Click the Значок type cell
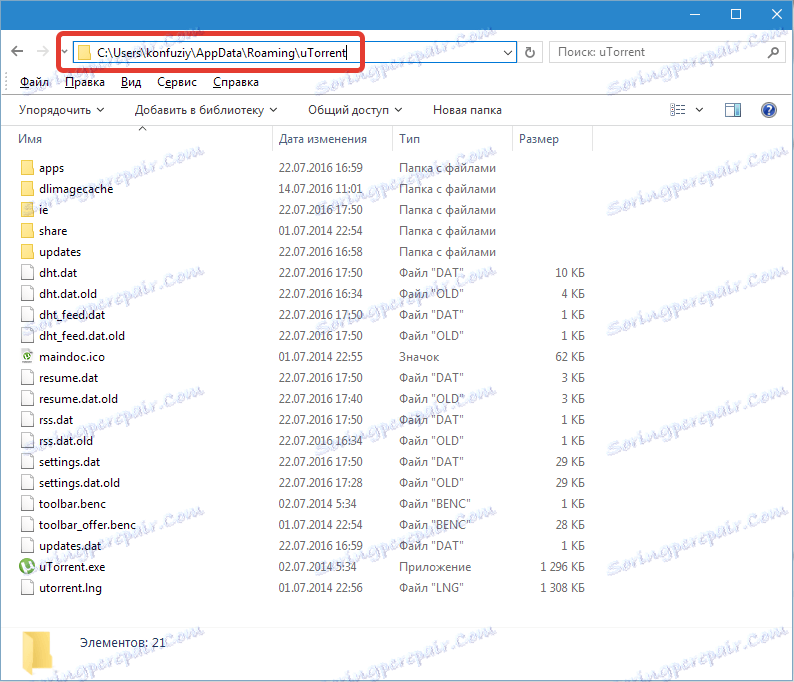Screen dimensions: 794x682 419,357
